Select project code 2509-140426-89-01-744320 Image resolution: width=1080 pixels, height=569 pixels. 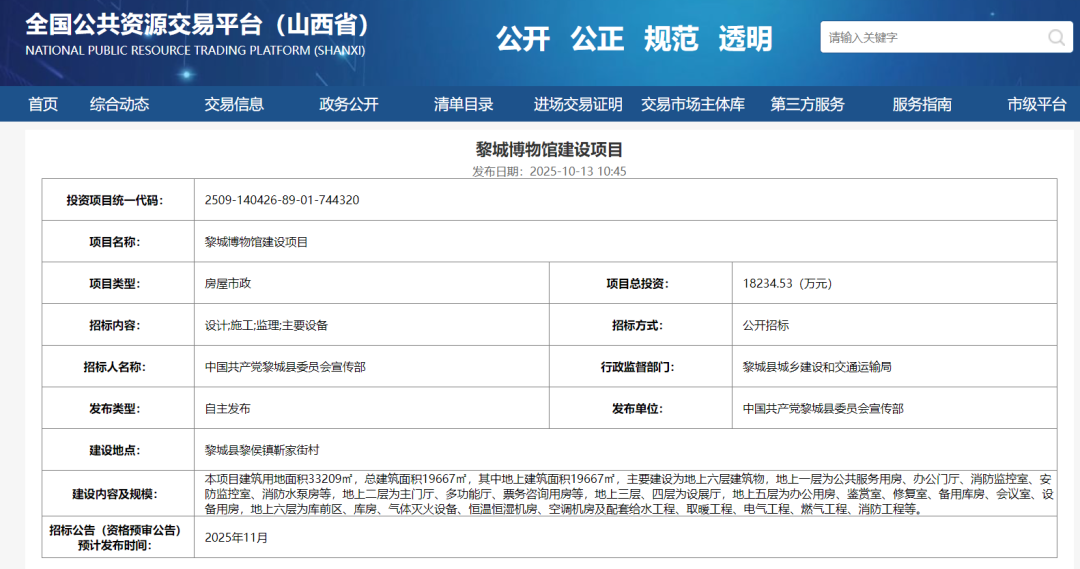(x=282, y=200)
